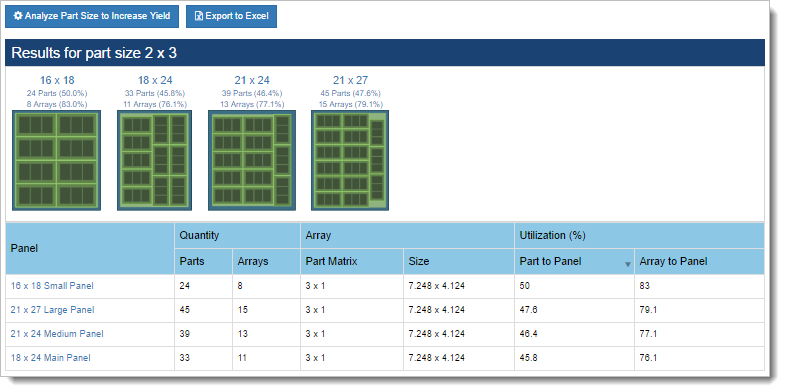Click Size 7.248 x 4.124 in Large Panel row
Screen dimensions: 785x392
coord(437,310)
